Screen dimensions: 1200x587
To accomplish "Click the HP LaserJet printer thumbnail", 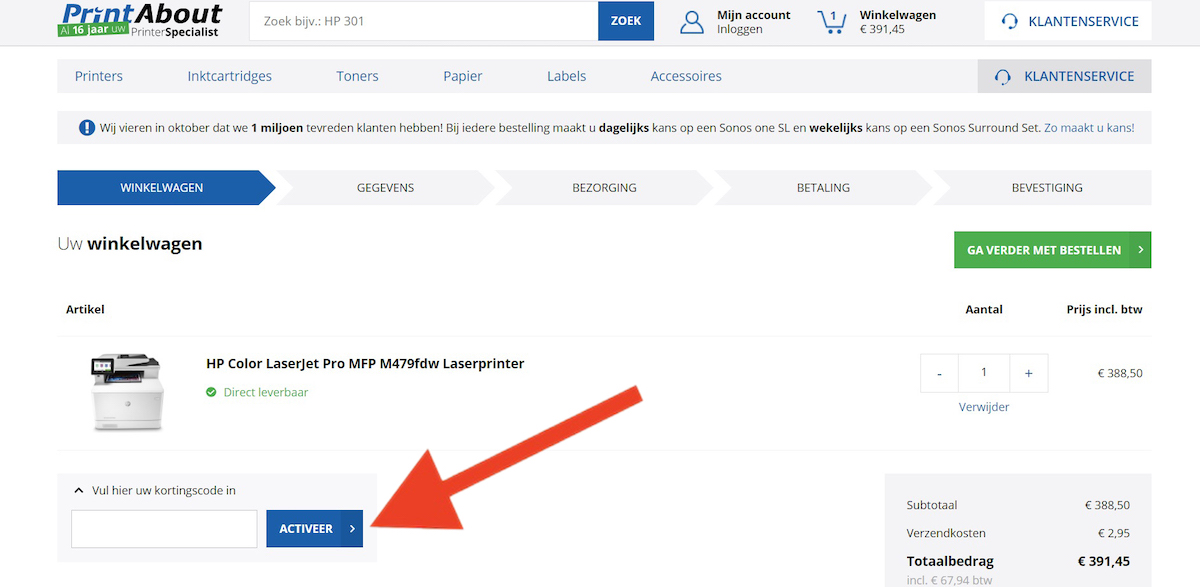I will pyautogui.click(x=125, y=391).
